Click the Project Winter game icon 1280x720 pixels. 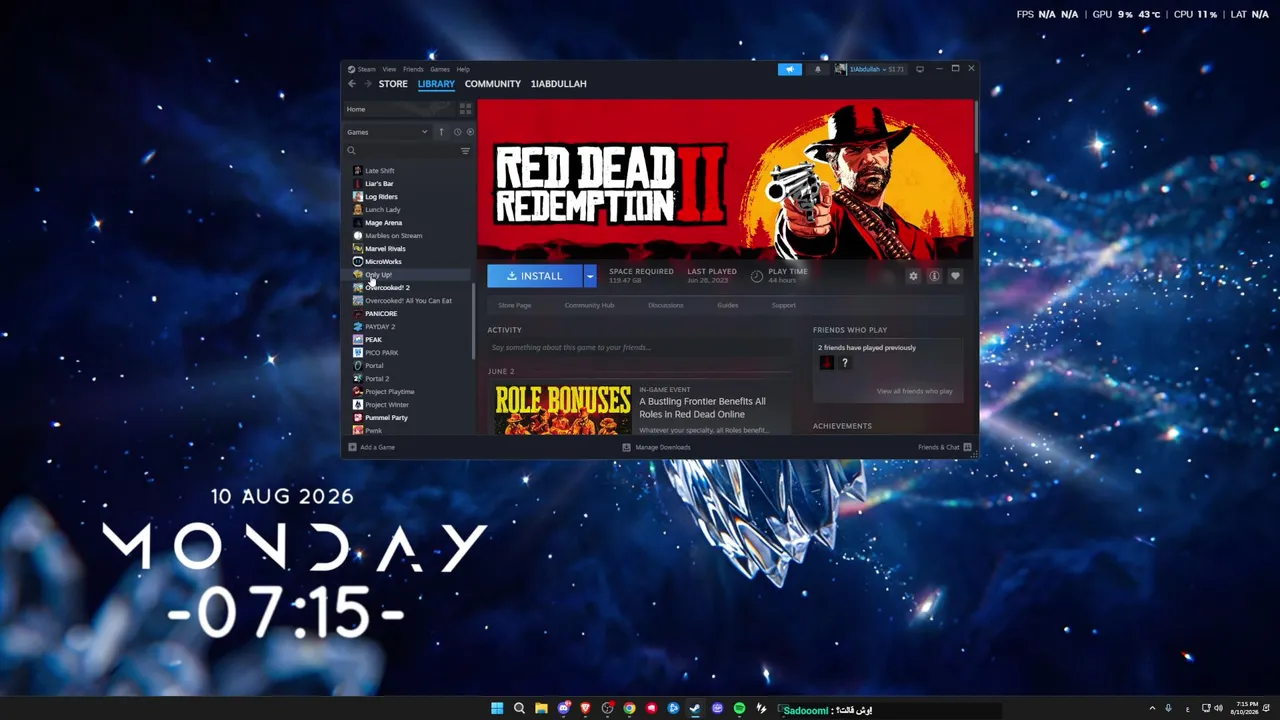pyautogui.click(x=358, y=405)
